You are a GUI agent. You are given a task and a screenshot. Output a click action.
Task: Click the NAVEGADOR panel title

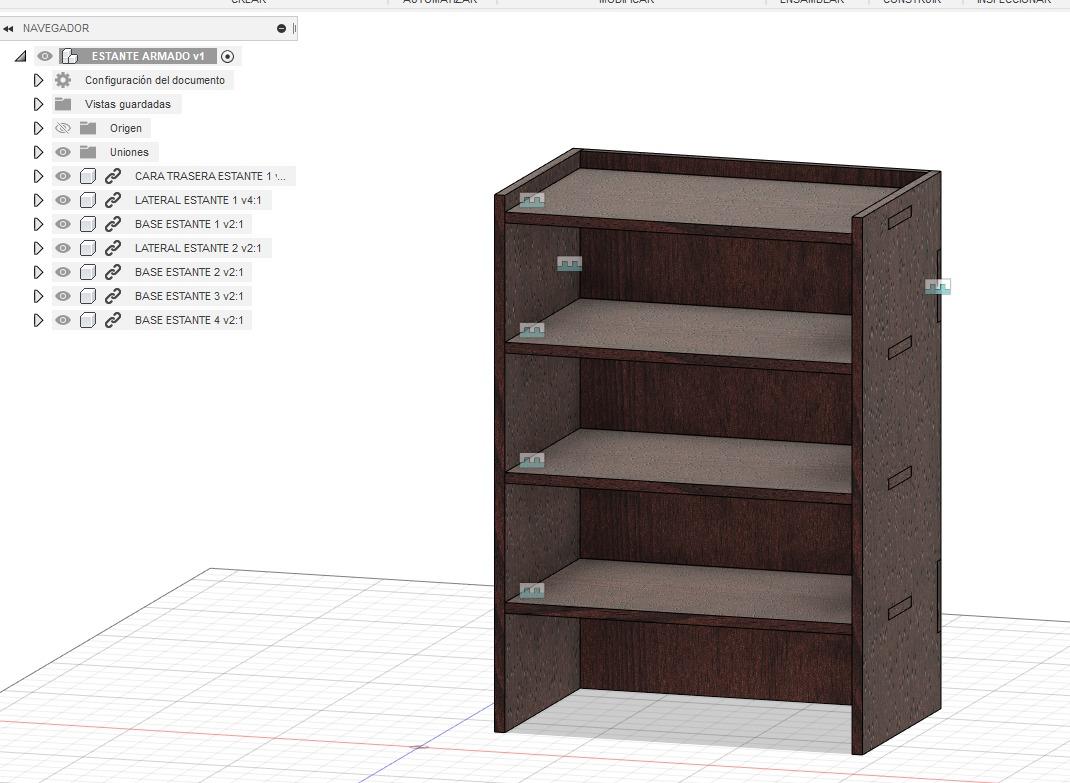[56, 29]
